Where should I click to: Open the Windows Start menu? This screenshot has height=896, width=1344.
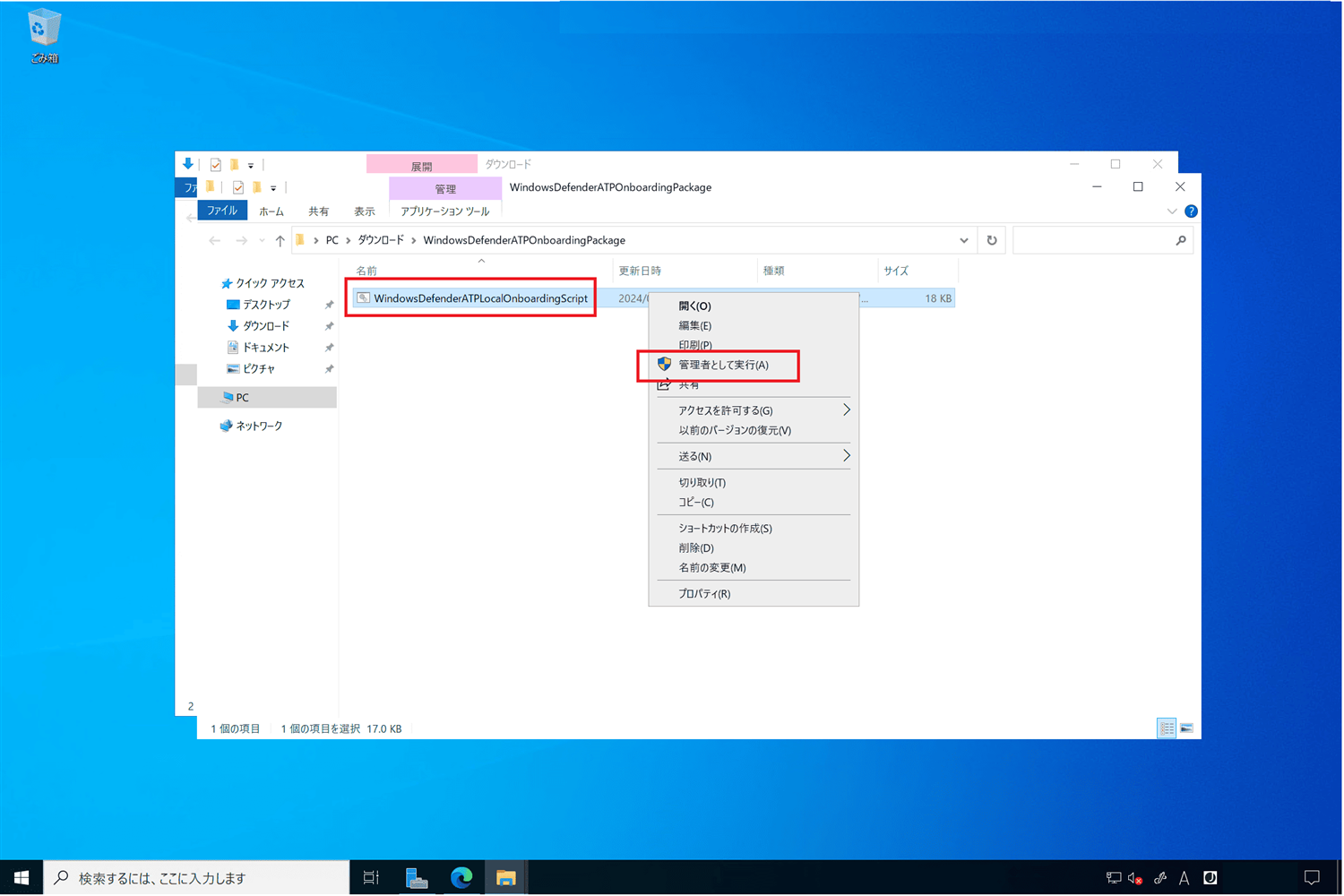(x=22, y=878)
